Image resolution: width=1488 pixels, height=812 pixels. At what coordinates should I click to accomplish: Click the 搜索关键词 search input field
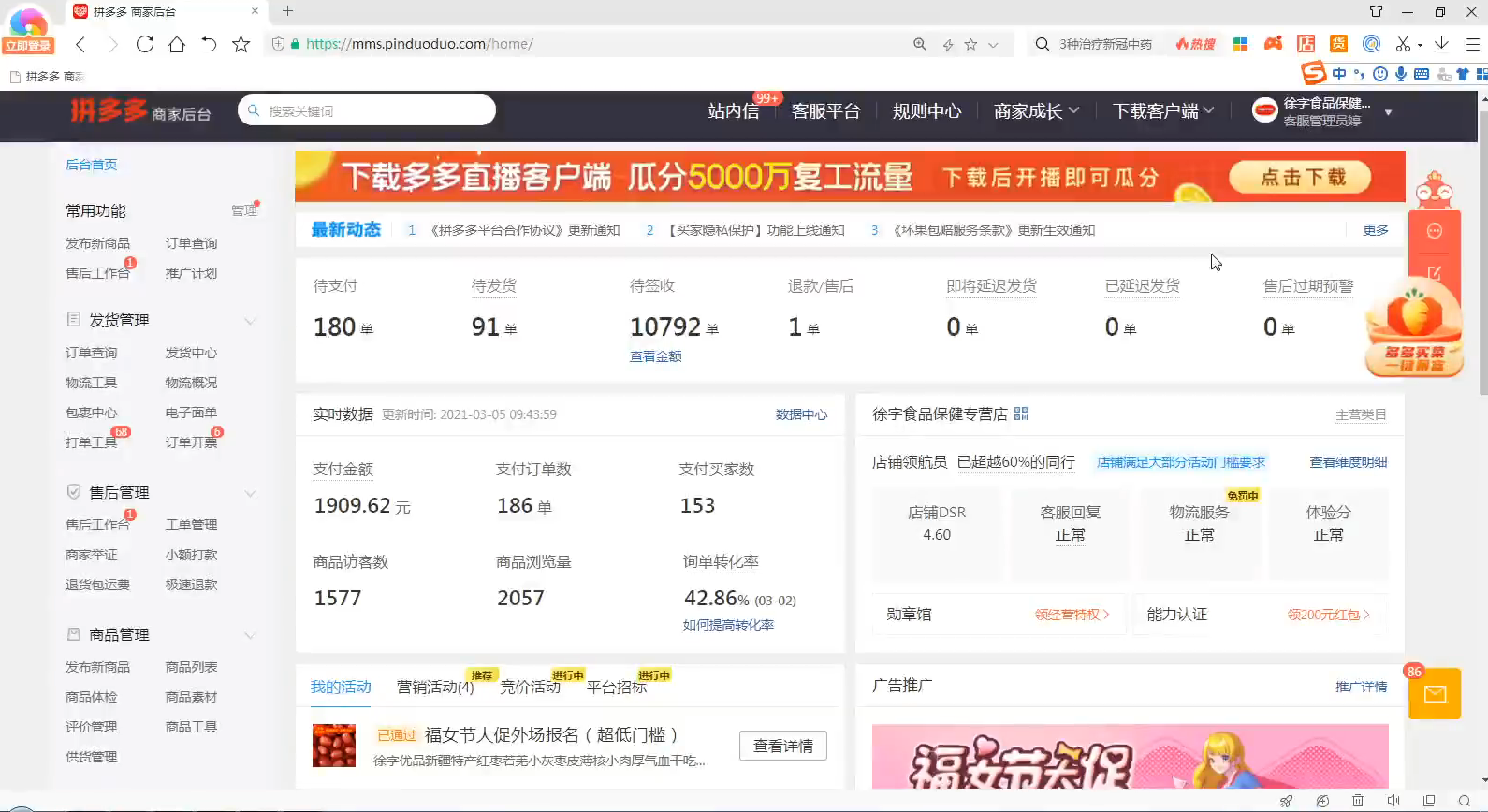pos(367,110)
